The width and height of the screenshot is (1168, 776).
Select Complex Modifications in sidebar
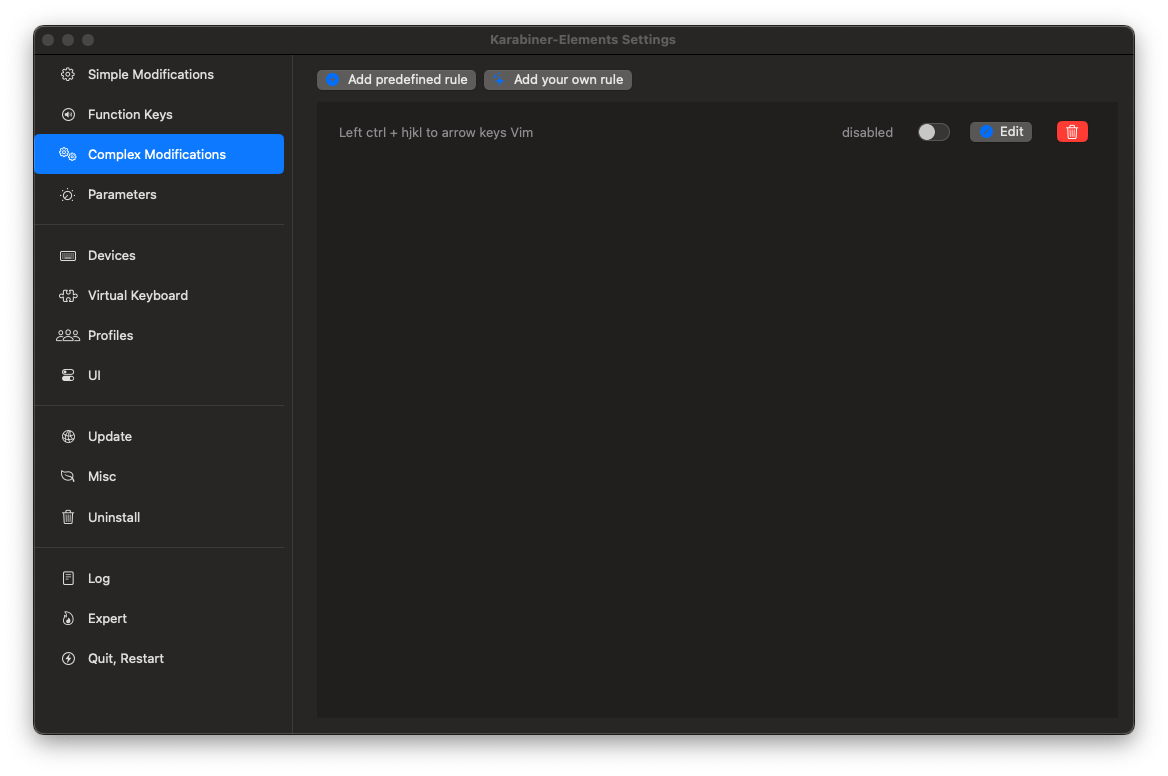pos(159,154)
